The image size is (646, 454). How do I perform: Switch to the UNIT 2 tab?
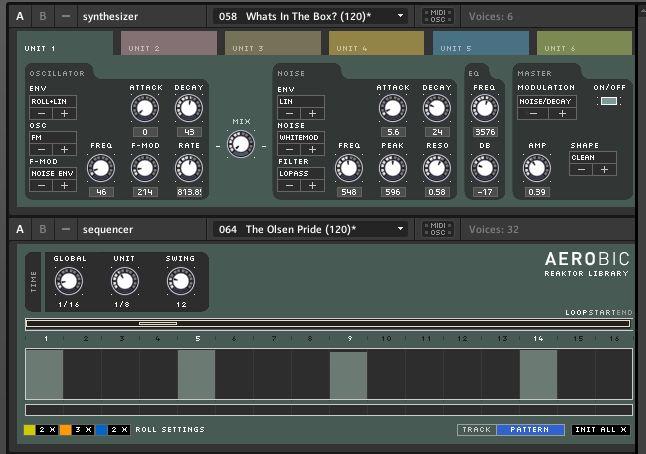(169, 44)
